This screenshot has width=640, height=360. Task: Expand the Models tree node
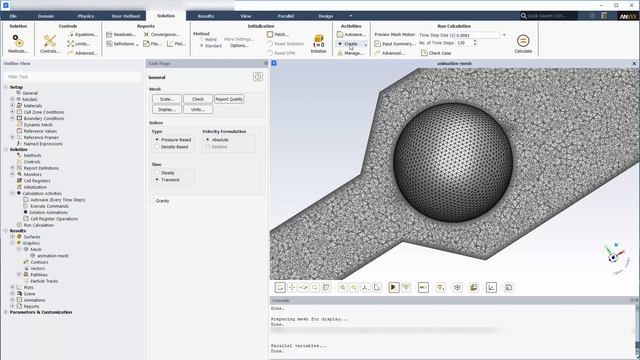12,99
